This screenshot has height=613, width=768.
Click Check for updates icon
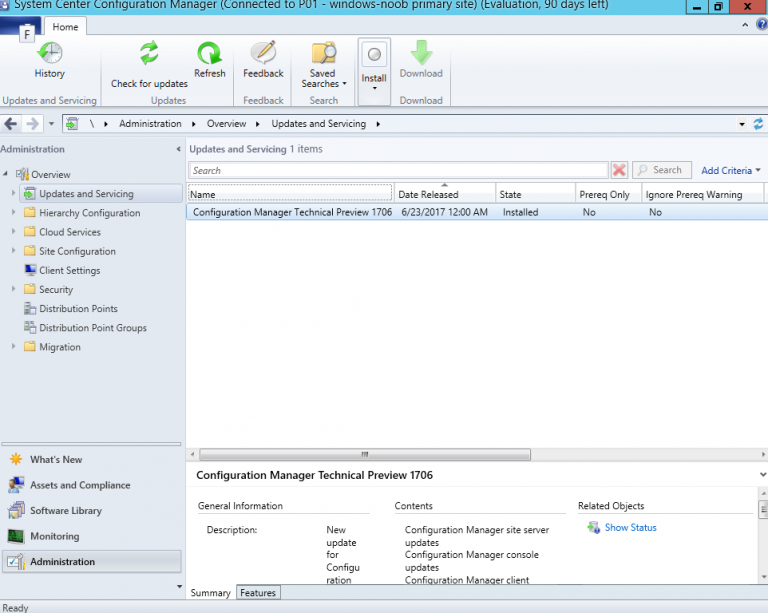click(149, 53)
